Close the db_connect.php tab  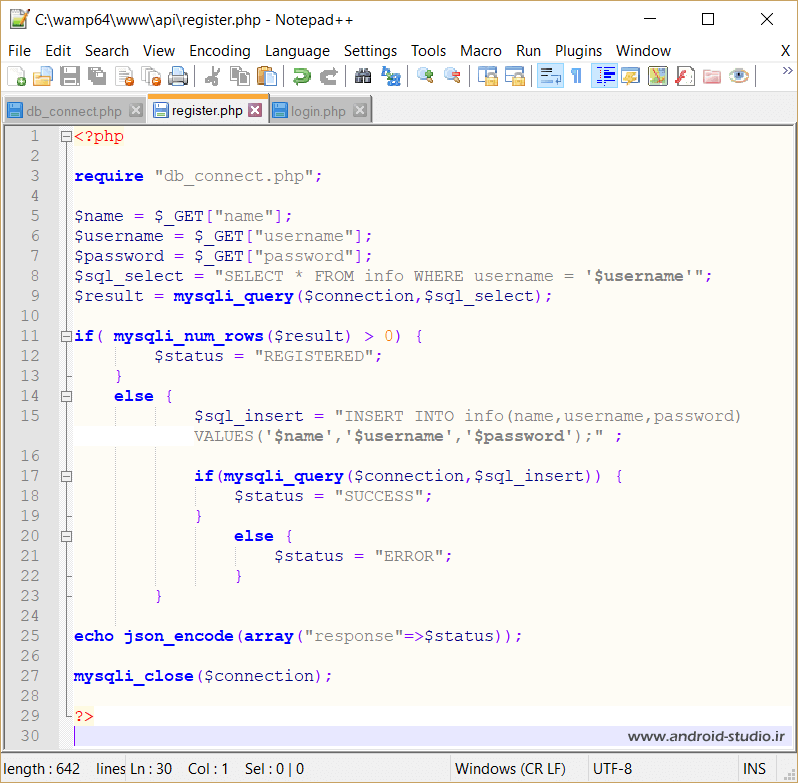136,110
